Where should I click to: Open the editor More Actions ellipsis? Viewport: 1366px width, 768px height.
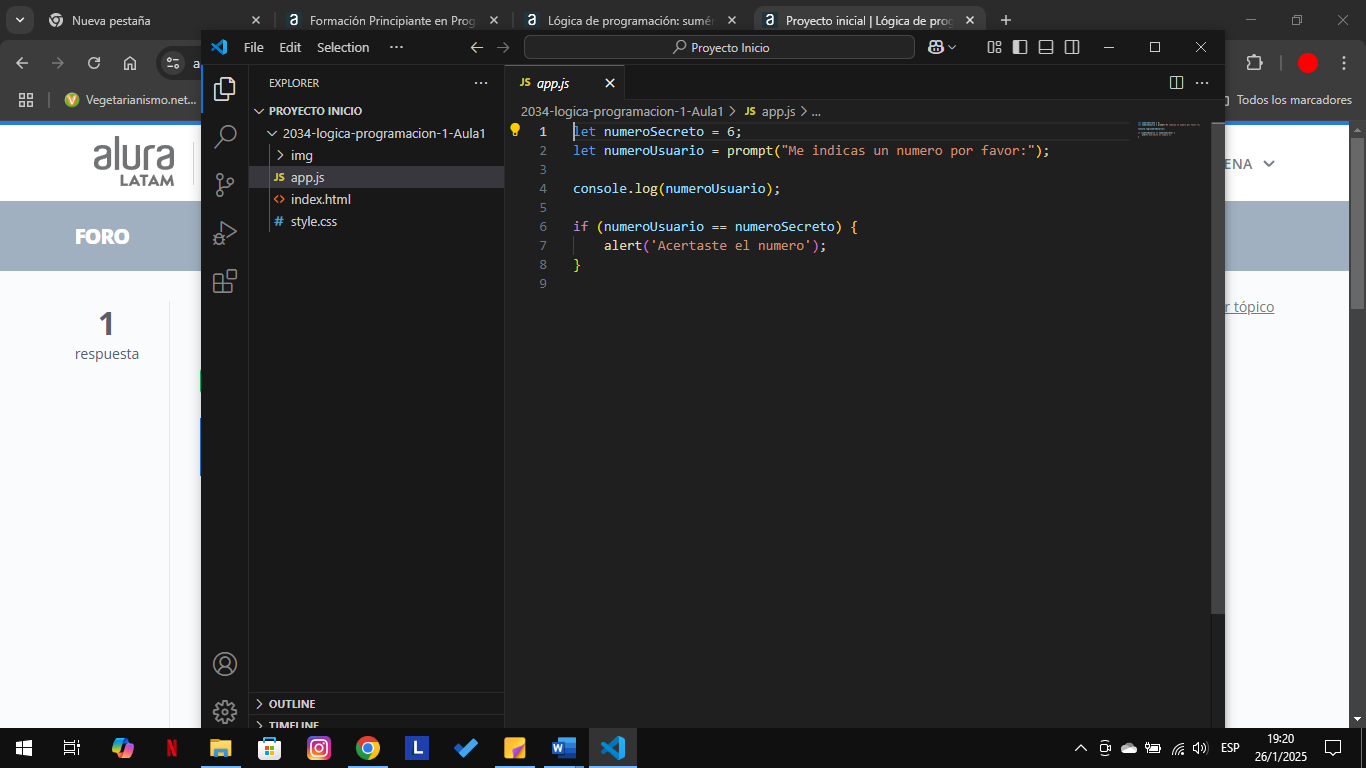(x=1203, y=83)
